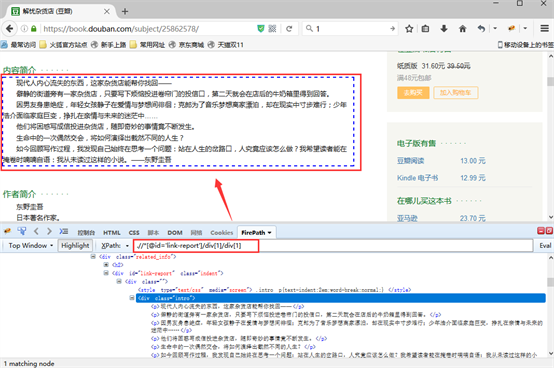Go forward in Firebug panel history
Screen dimensions: 554x368
(49, 231)
